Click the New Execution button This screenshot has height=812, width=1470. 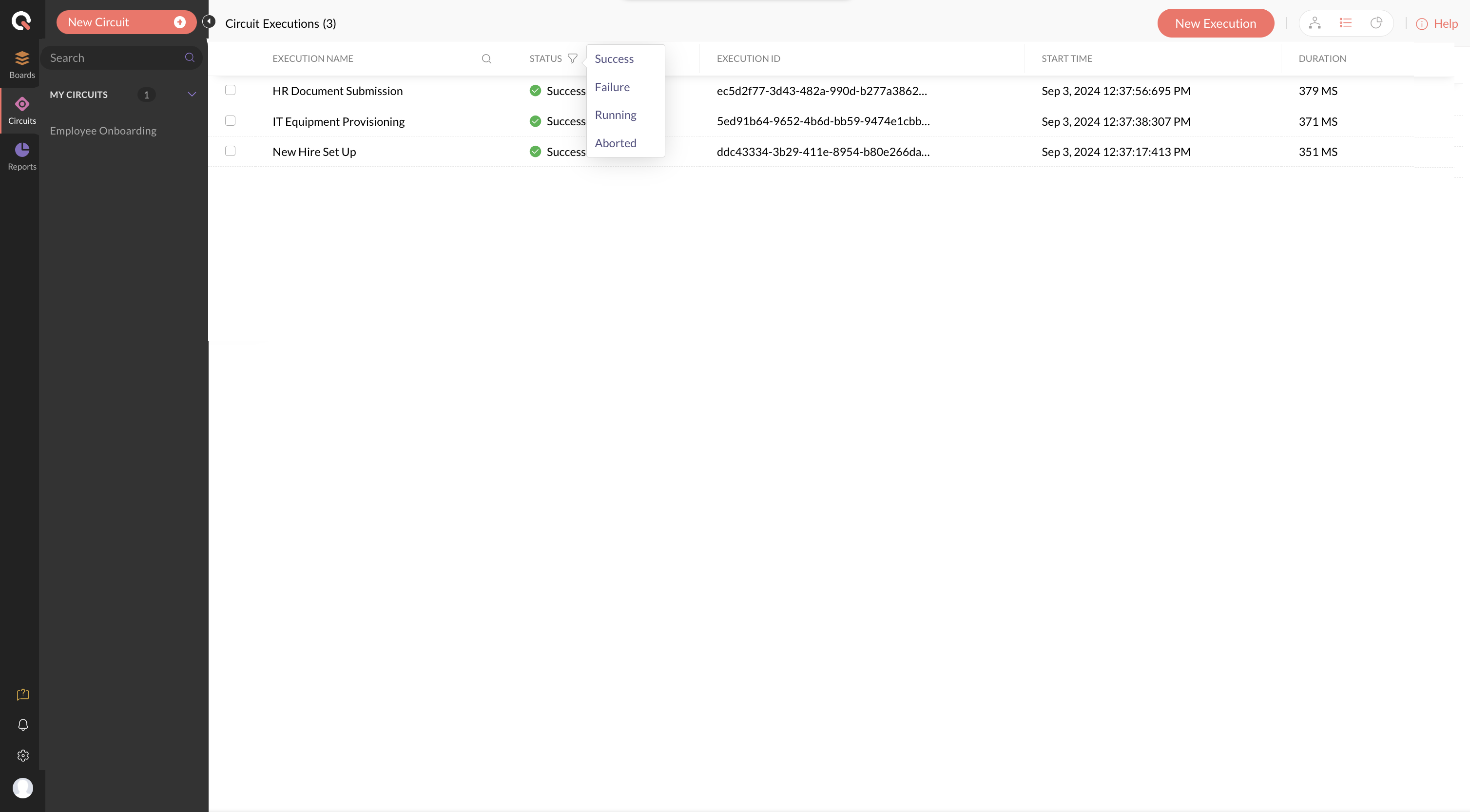click(1215, 23)
